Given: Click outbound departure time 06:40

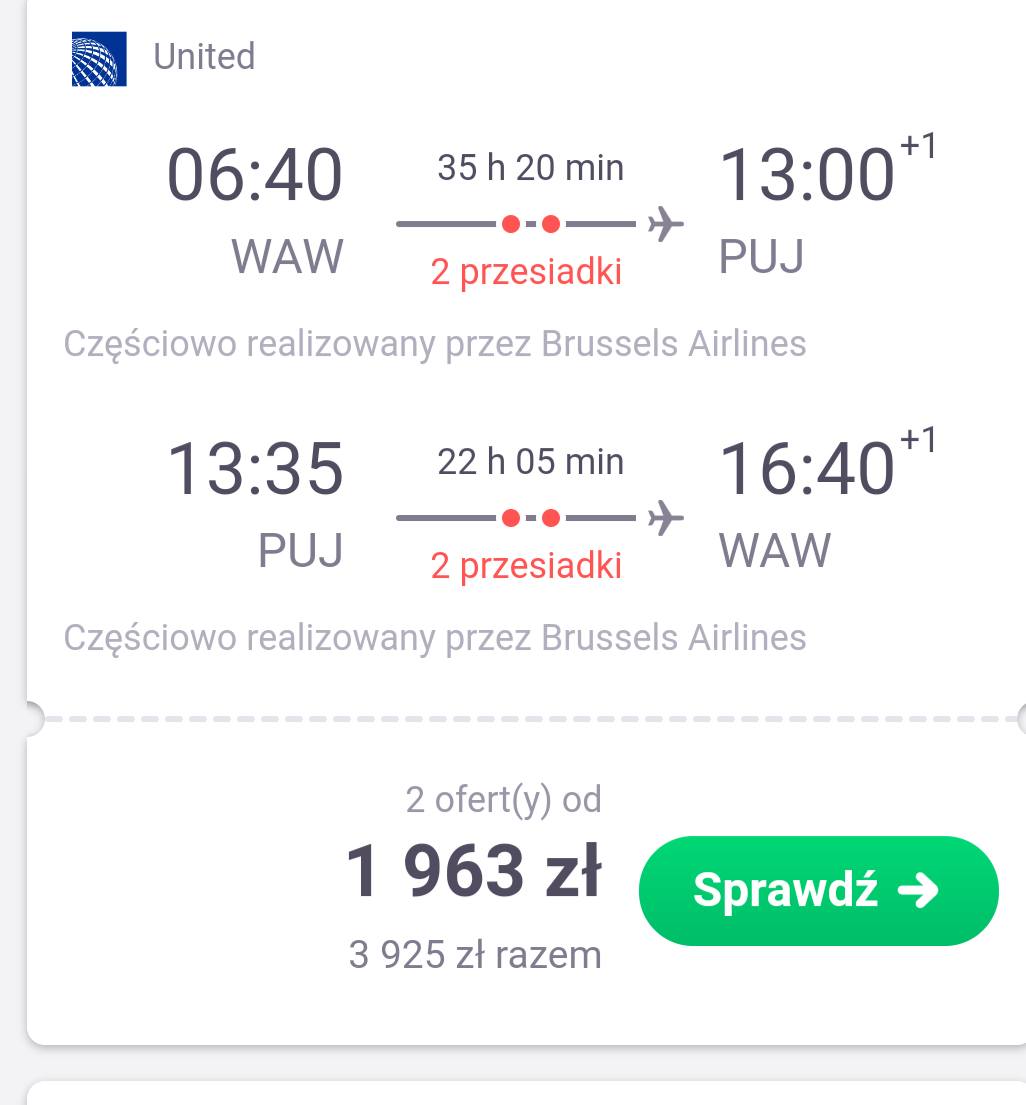Looking at the screenshot, I should [x=255, y=174].
